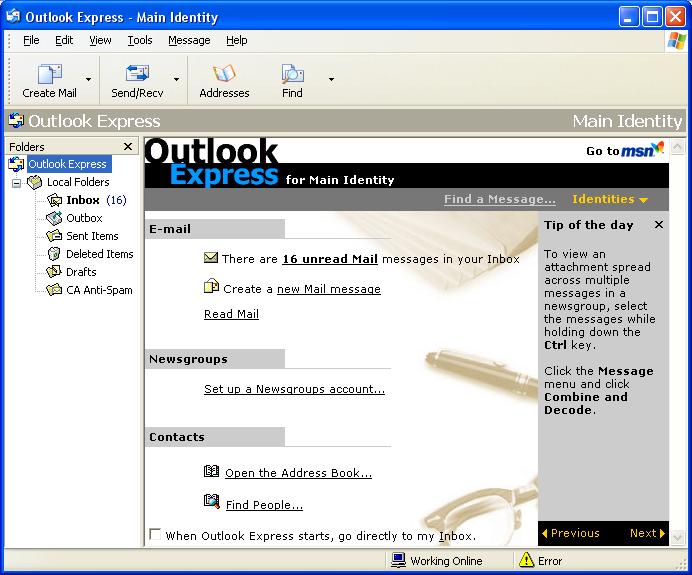Click Open the Address Book link
Viewport: 692px width, 575px height.
point(298,473)
